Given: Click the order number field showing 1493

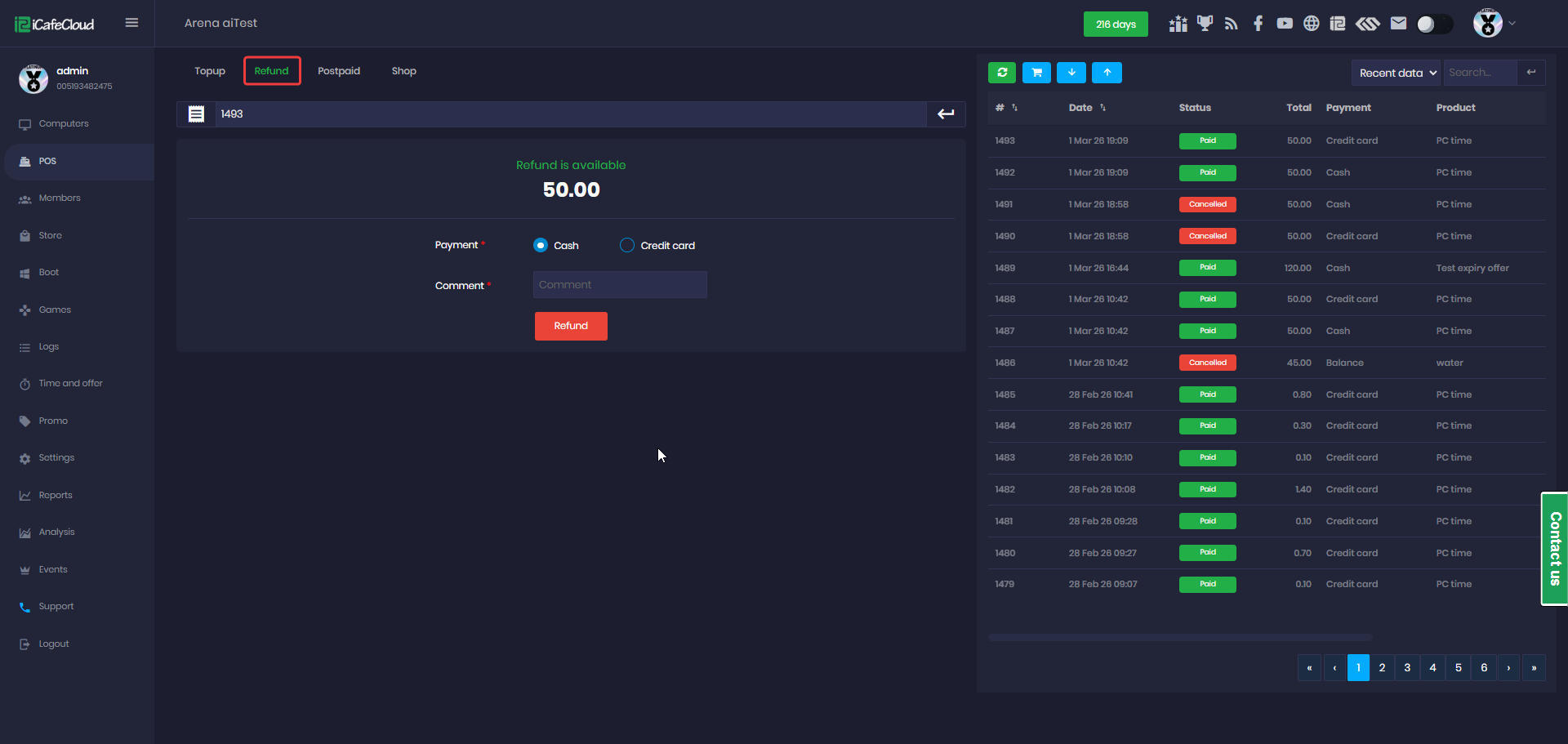Looking at the screenshot, I should pos(570,114).
